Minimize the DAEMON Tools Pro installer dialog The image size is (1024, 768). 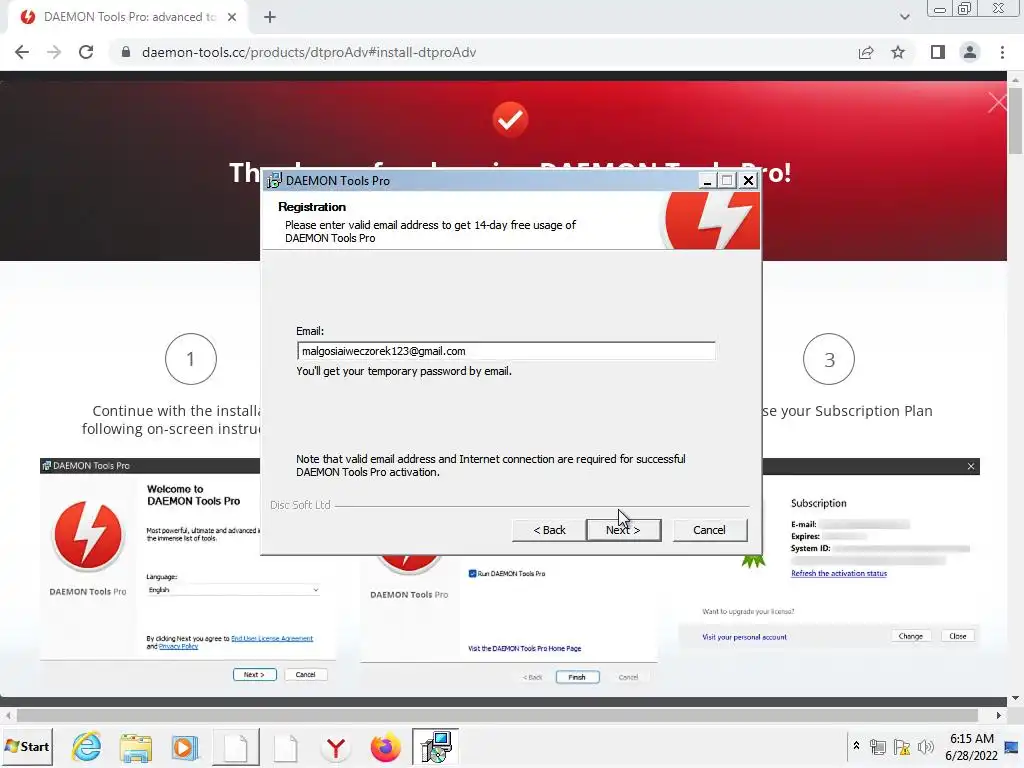pos(707,180)
